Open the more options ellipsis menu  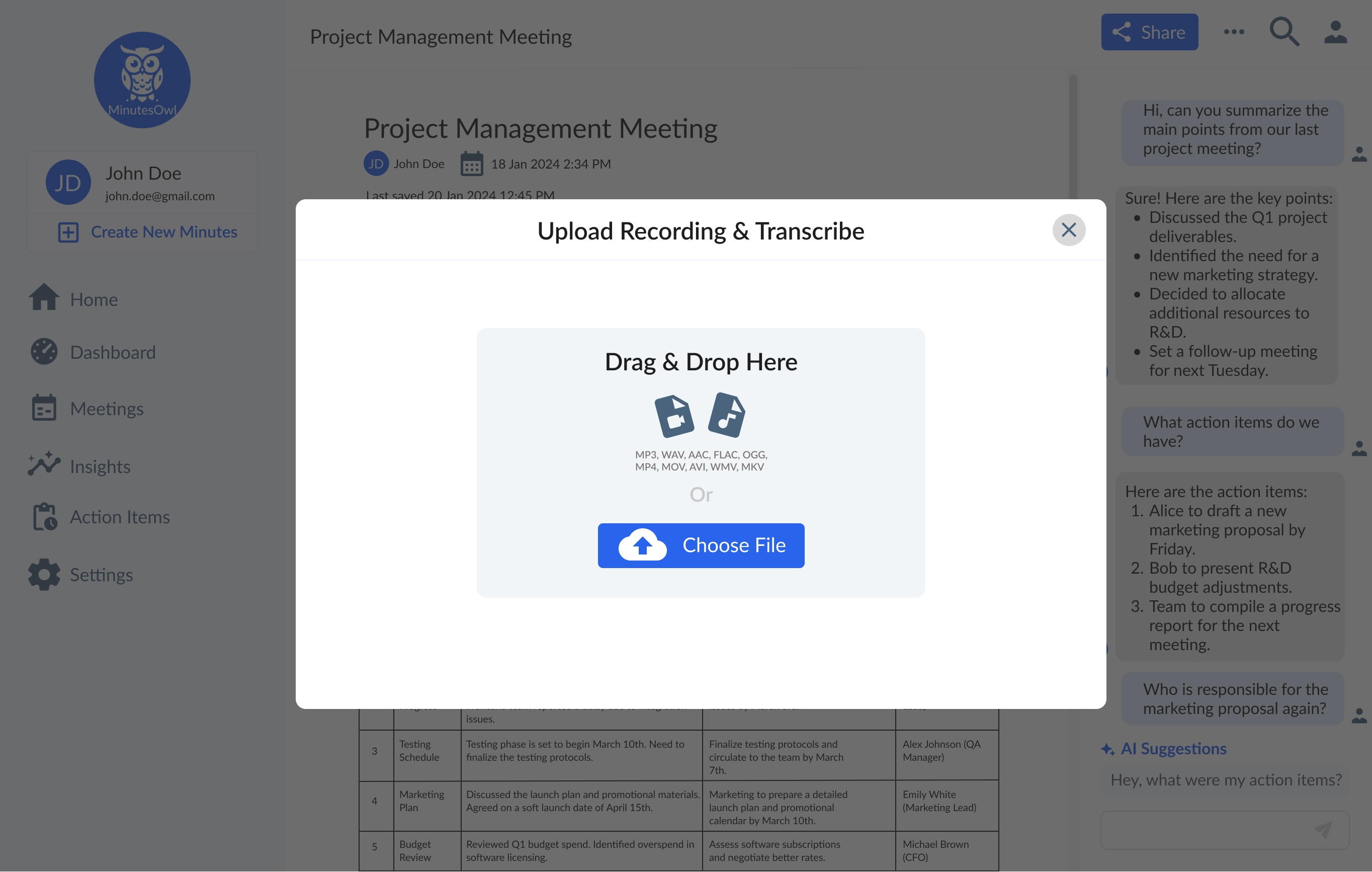click(1234, 33)
